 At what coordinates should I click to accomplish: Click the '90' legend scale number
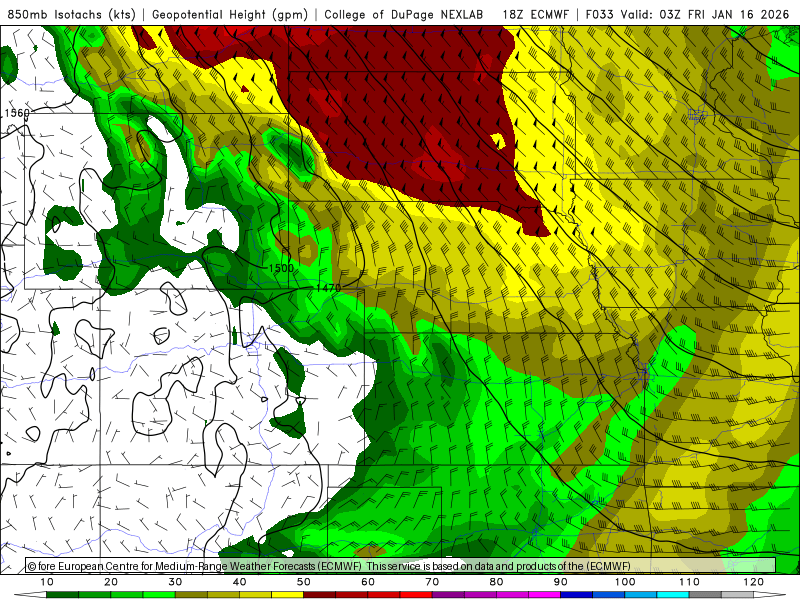(561, 582)
